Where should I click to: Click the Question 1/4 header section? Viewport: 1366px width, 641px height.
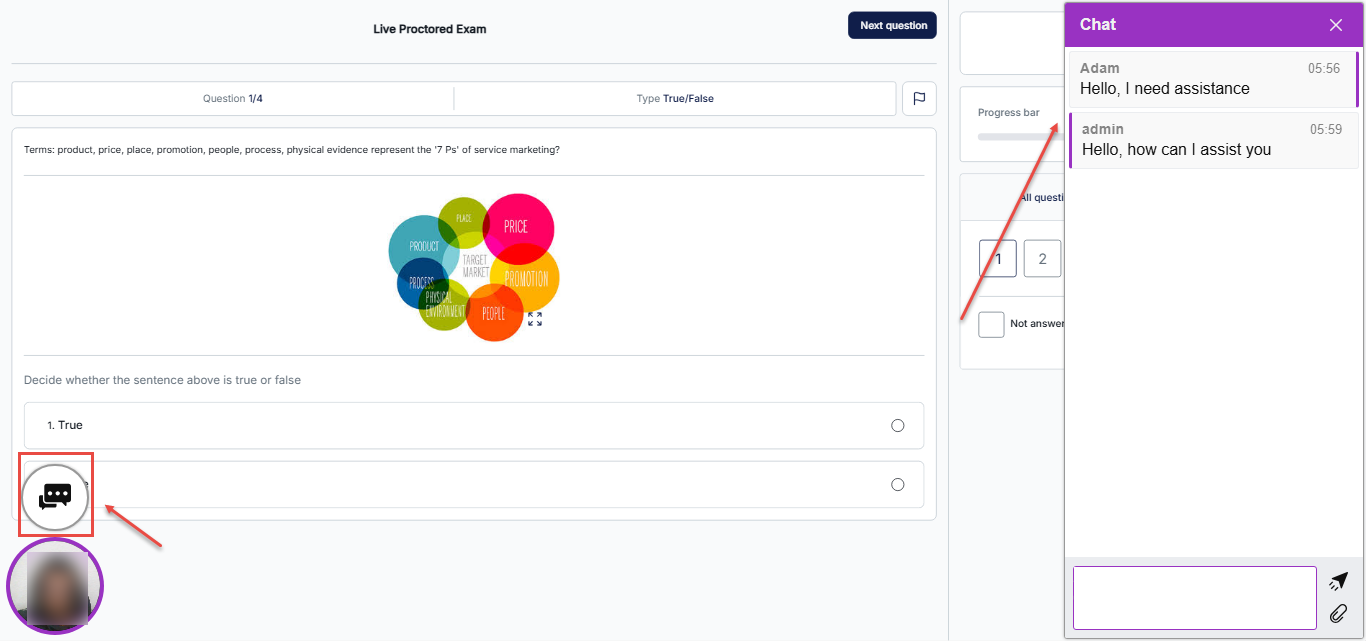click(232, 99)
